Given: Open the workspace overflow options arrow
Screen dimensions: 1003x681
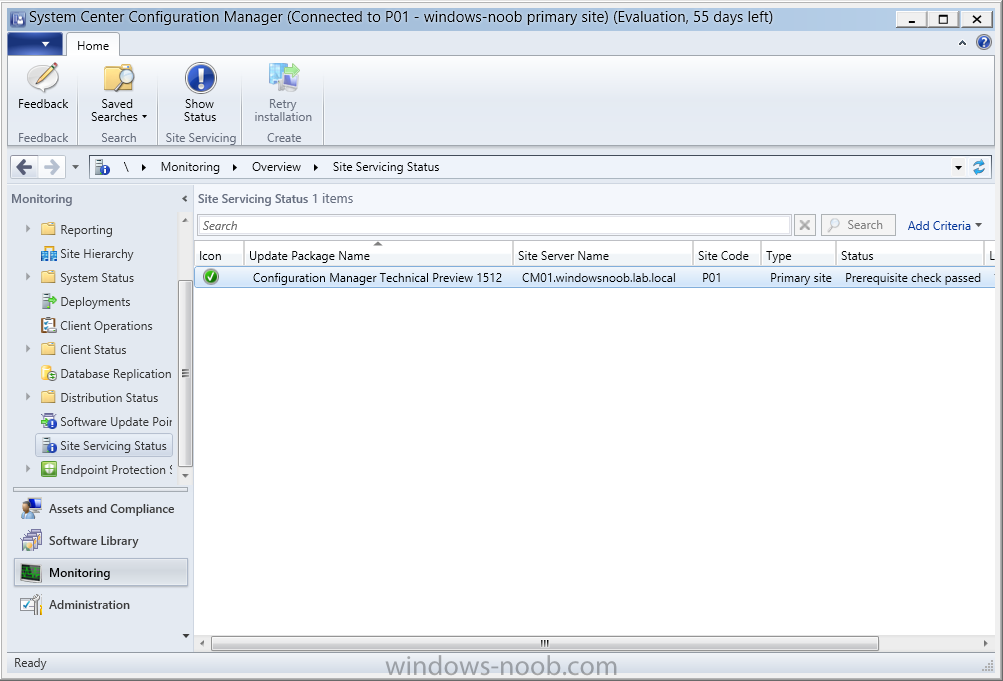Looking at the screenshot, I should click(x=186, y=636).
